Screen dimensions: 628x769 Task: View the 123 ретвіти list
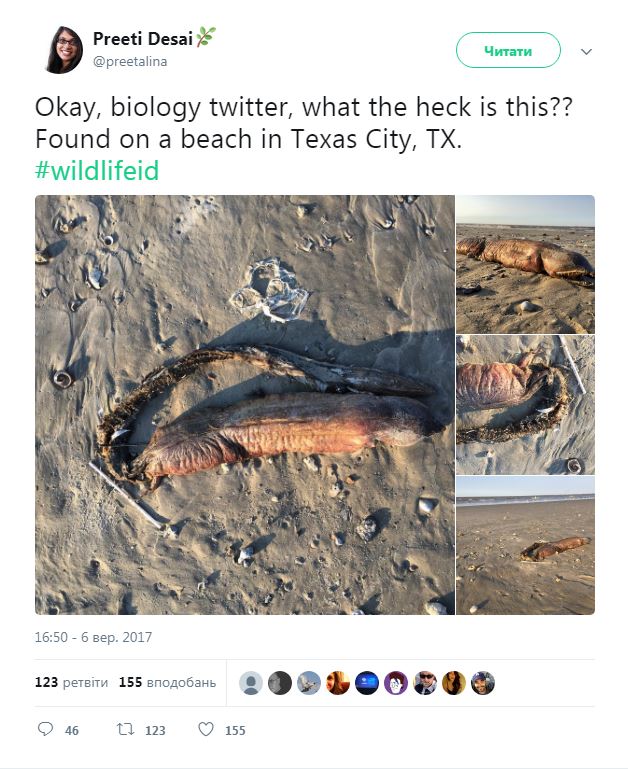click(x=70, y=683)
